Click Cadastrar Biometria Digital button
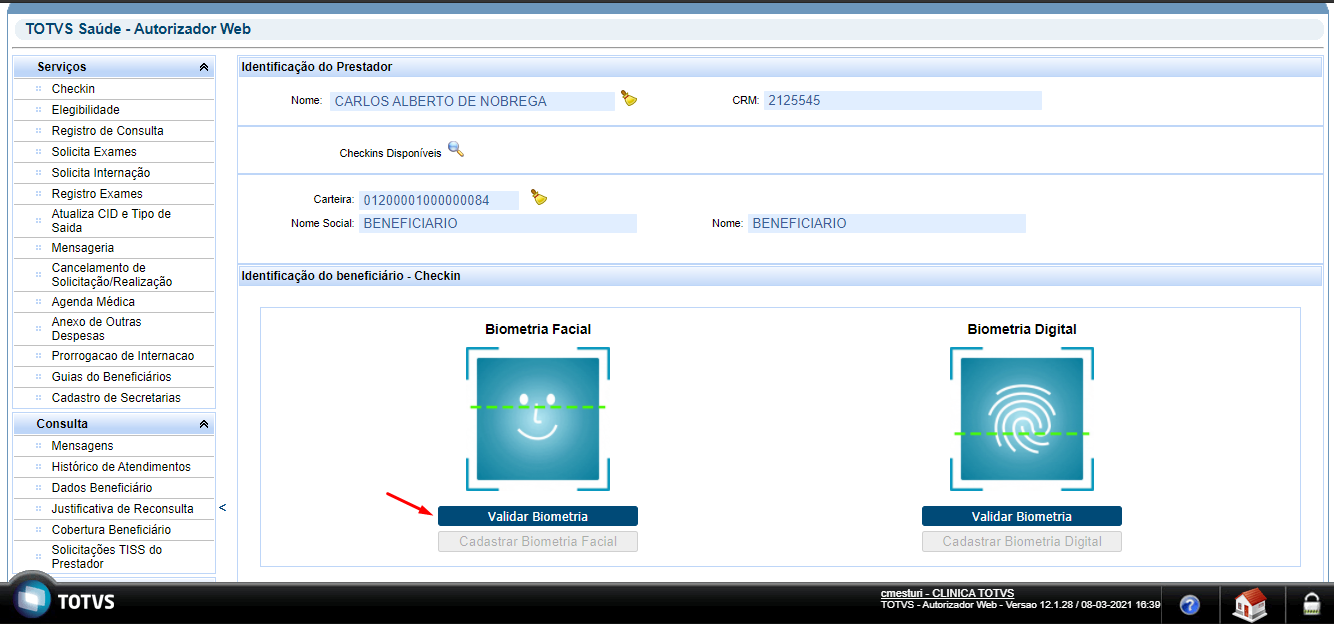The height and width of the screenshot is (624, 1334). tap(1022, 541)
